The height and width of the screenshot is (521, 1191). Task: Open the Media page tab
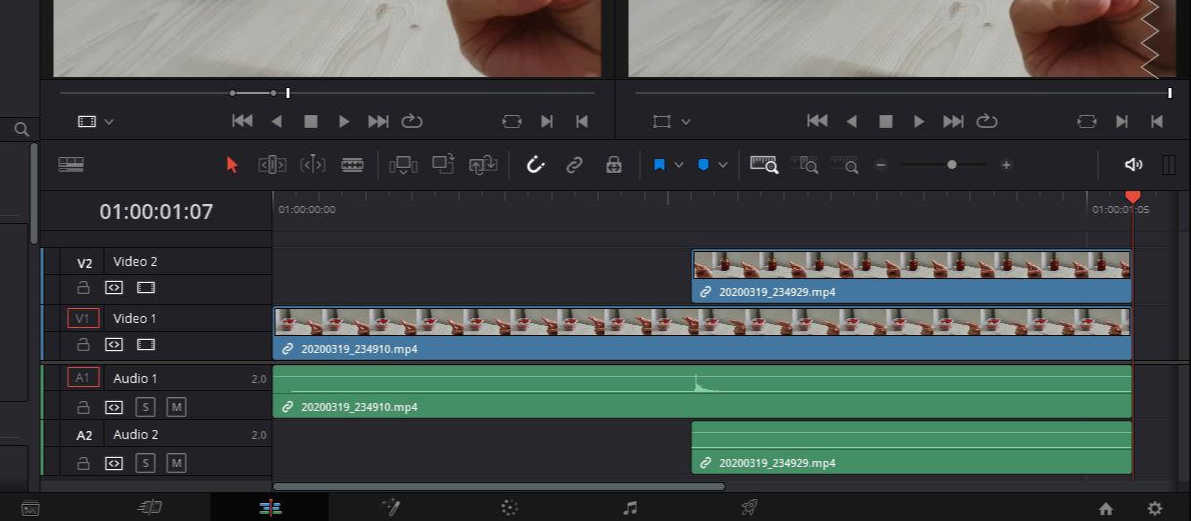coord(30,508)
